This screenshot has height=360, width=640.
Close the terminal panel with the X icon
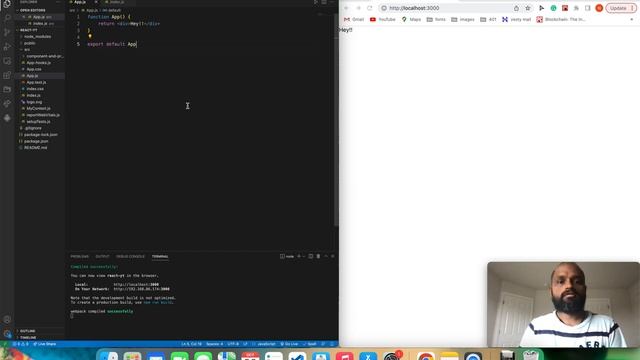[x=333, y=256]
